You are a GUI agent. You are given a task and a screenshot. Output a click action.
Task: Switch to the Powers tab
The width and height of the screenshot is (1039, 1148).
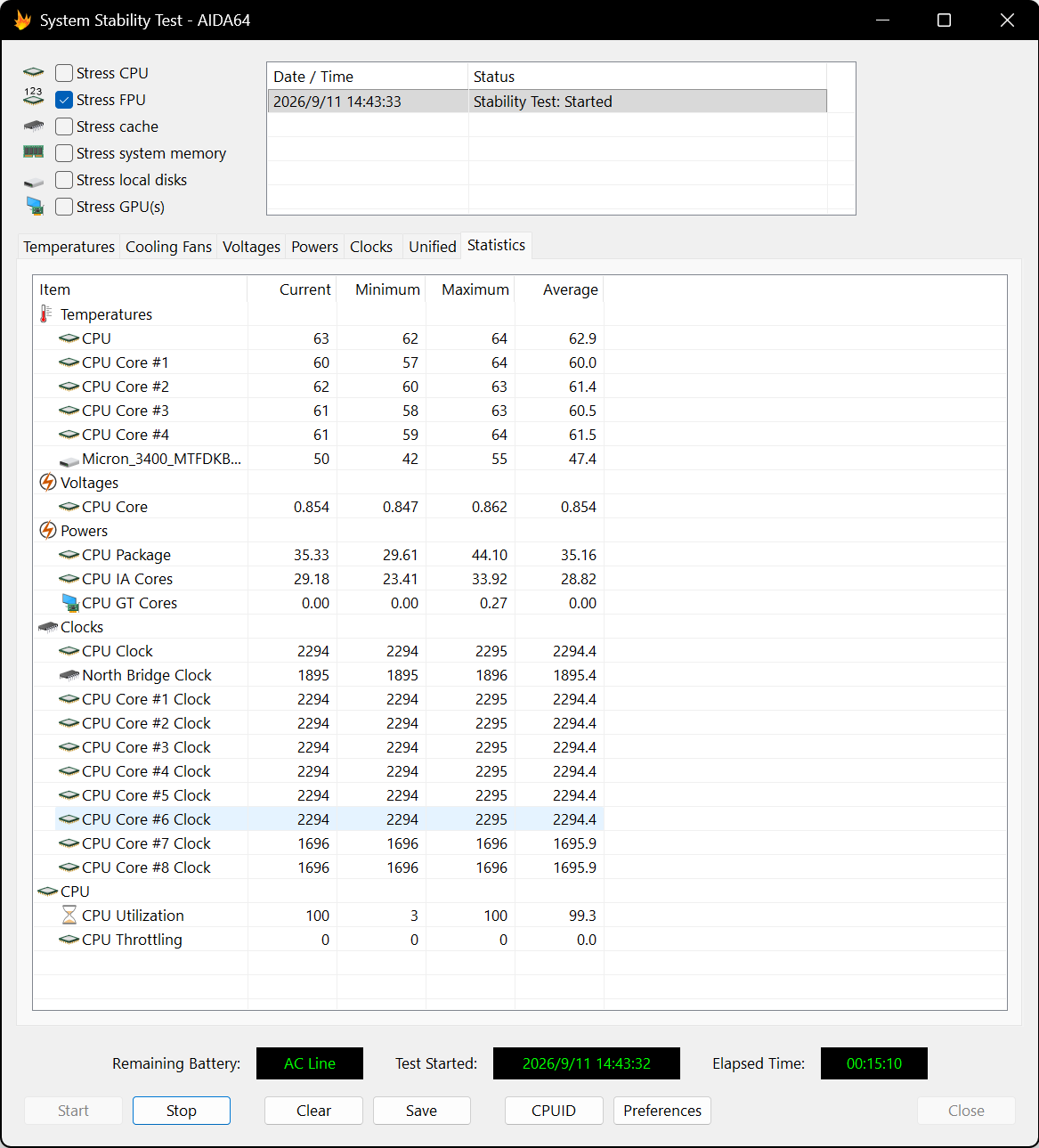(x=315, y=247)
